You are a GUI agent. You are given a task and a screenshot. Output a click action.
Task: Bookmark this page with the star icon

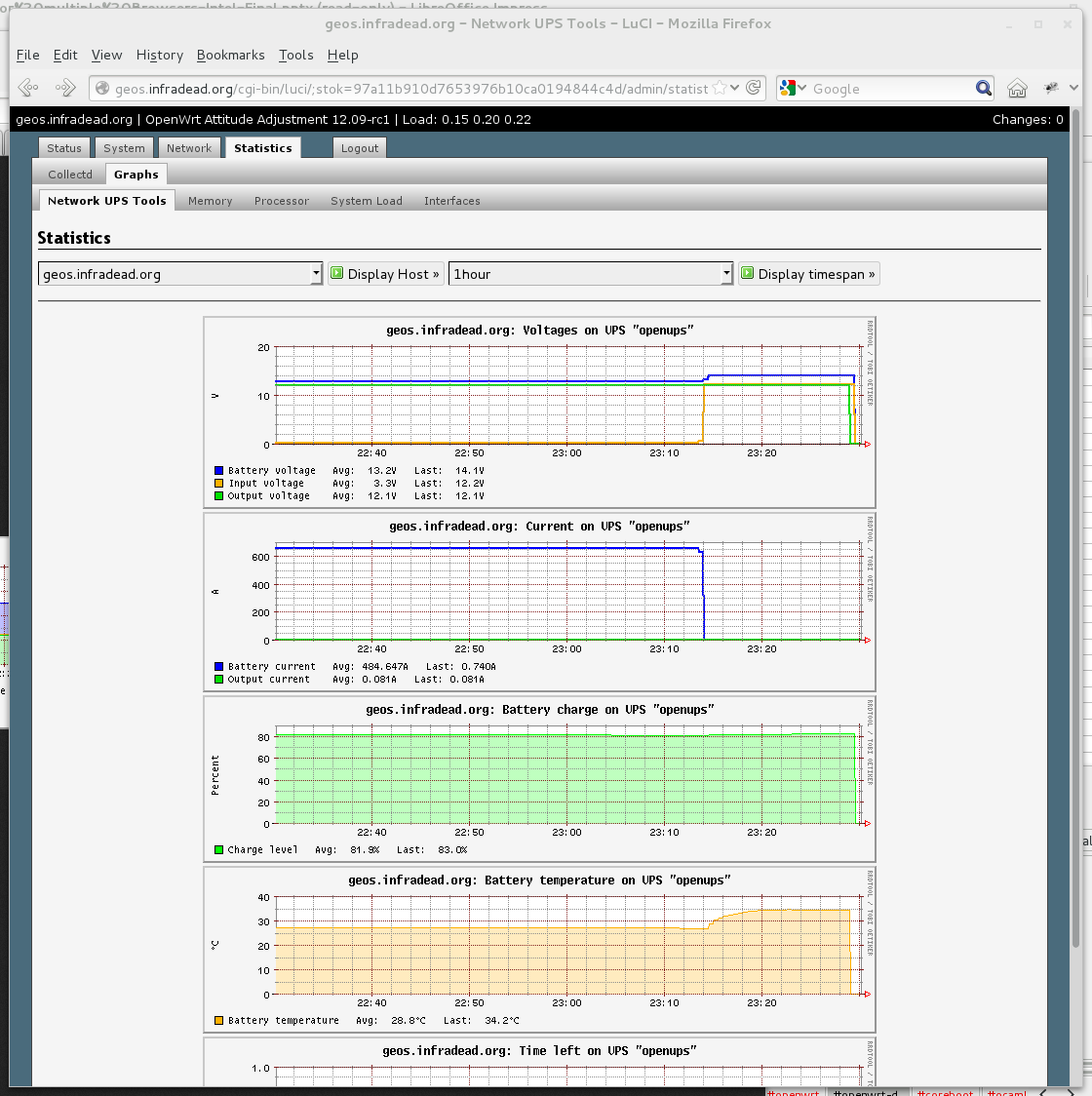point(720,89)
